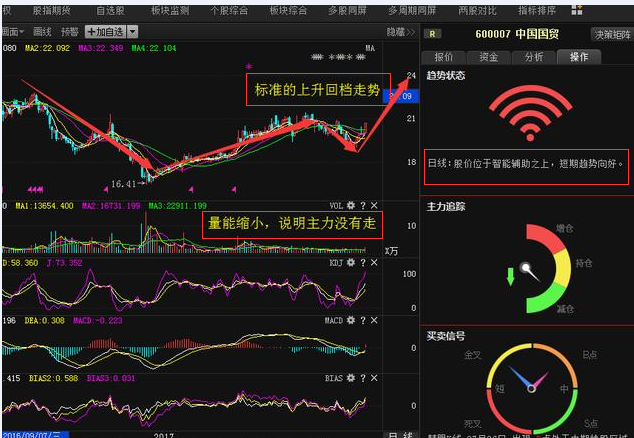Close the MACD indicator panel

(x=374, y=320)
